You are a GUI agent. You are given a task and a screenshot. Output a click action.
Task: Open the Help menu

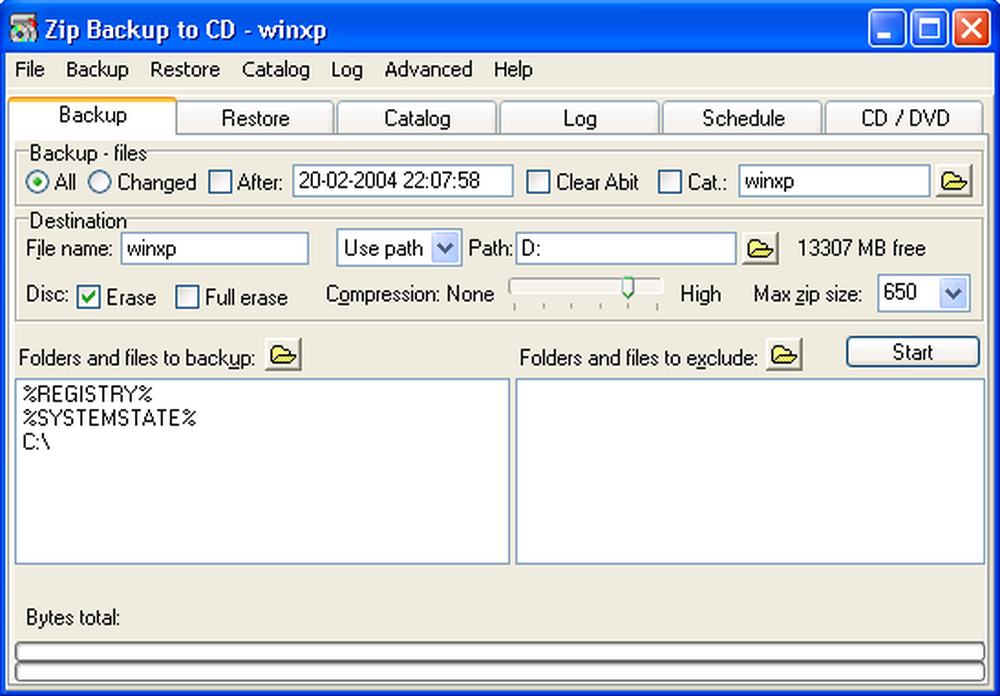[513, 69]
